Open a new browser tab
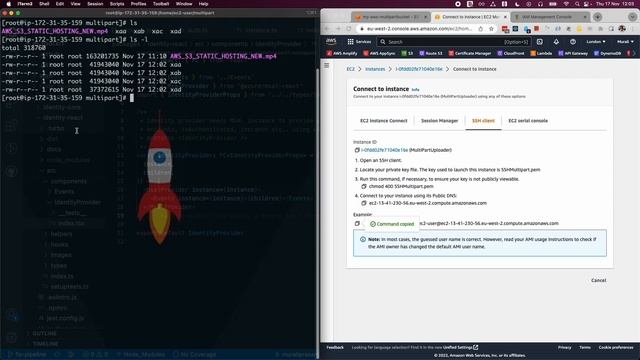The height and width of the screenshot is (360, 640). pyautogui.click(x=597, y=17)
